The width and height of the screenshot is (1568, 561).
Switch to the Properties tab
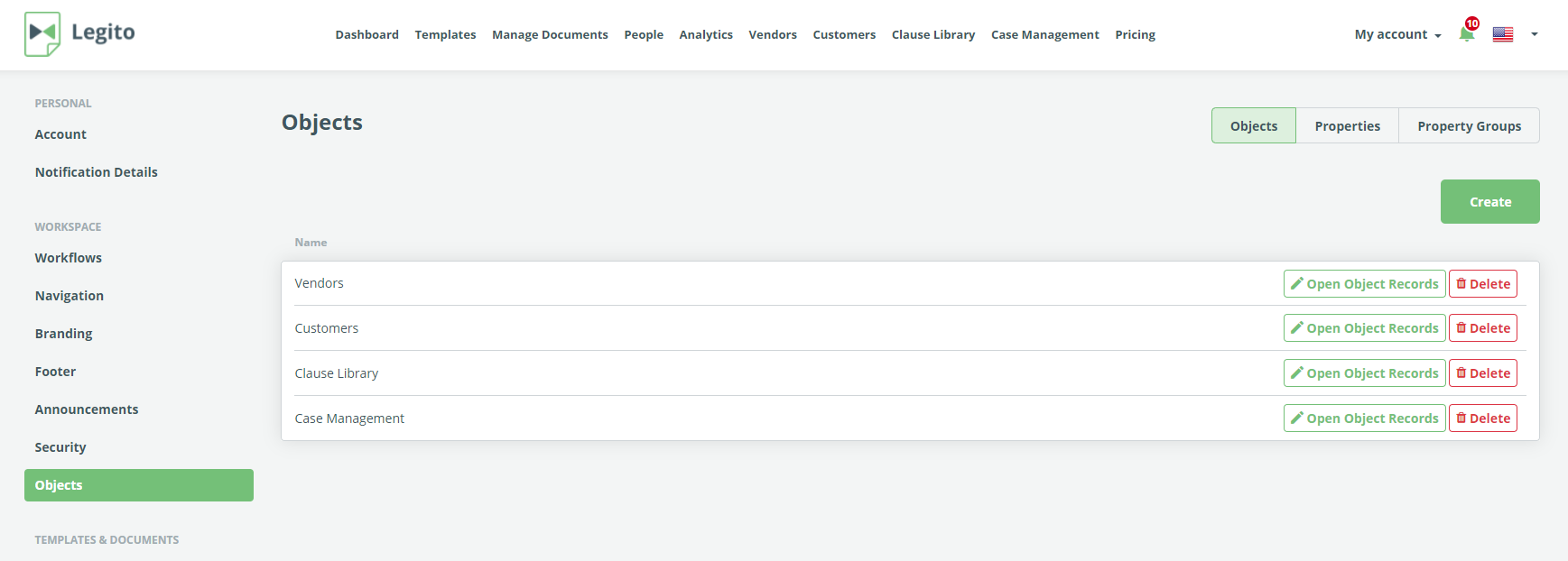tap(1347, 126)
